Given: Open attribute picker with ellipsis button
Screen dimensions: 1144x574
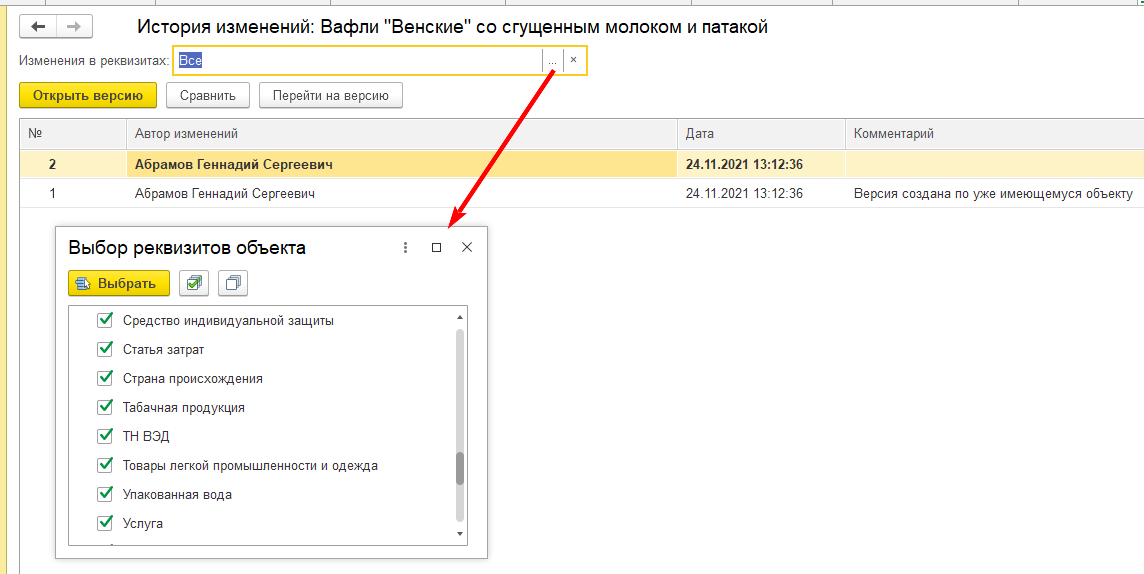Looking at the screenshot, I should click(x=552, y=61).
